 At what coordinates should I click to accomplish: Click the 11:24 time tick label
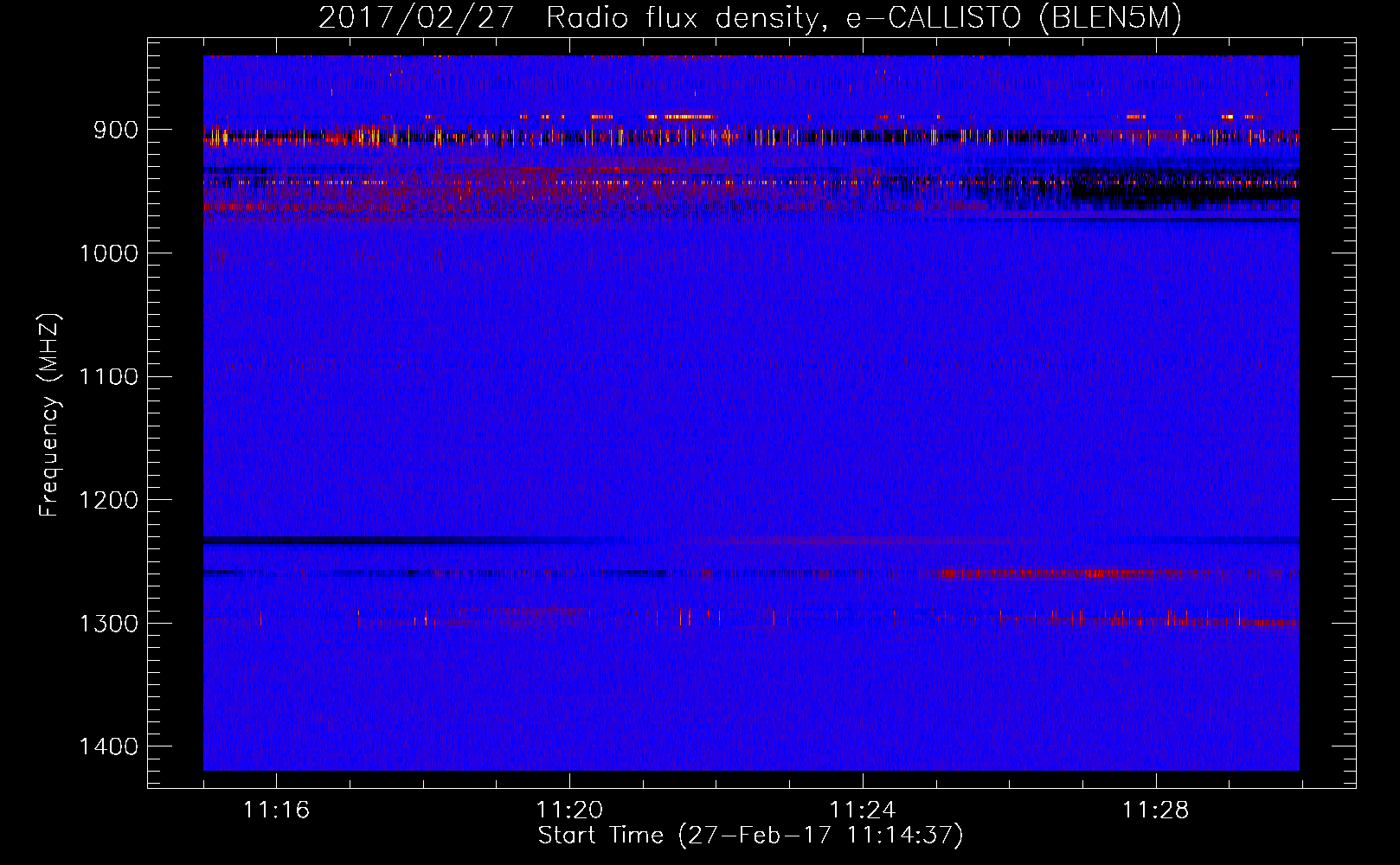[863, 811]
